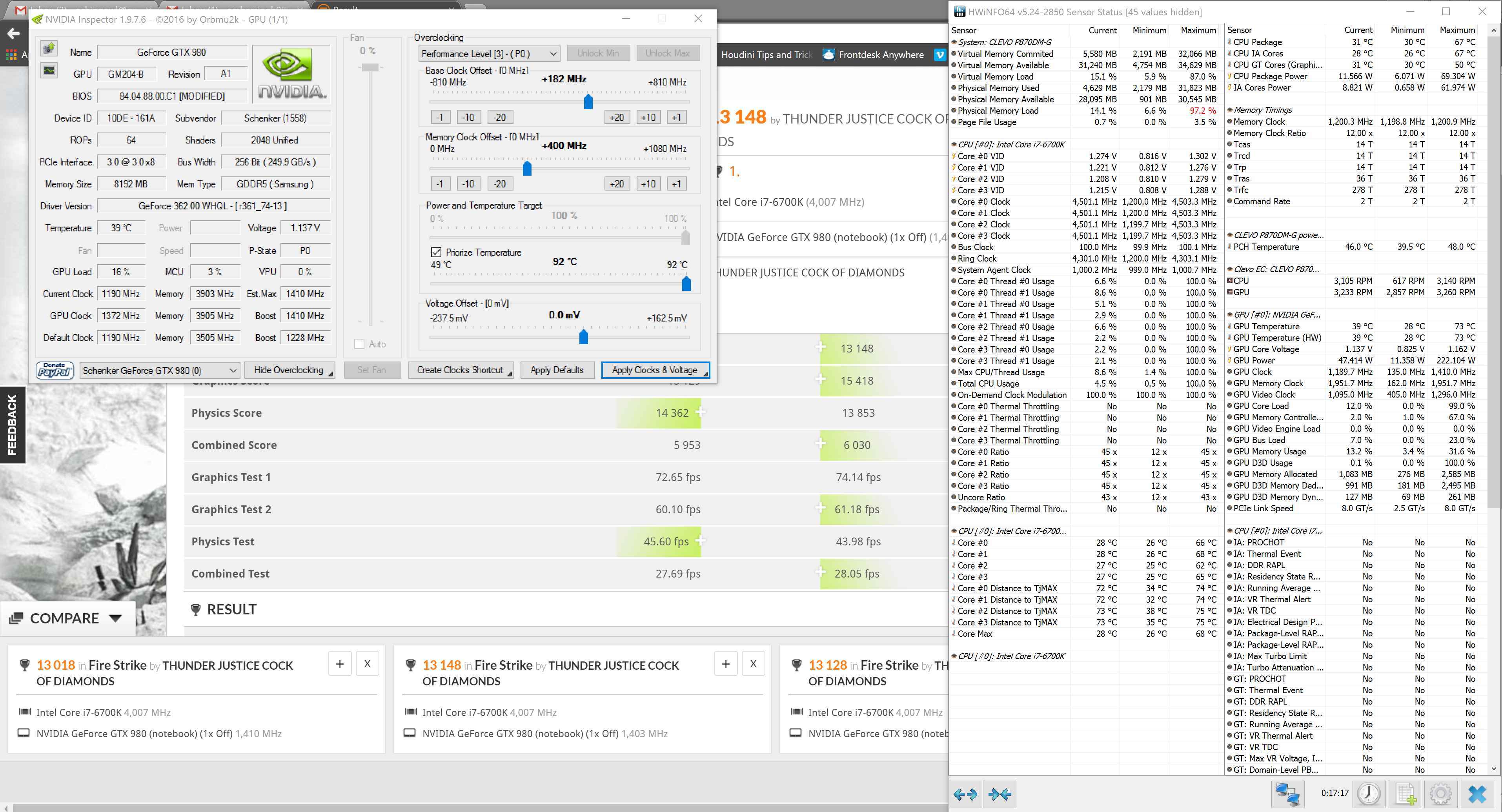Viewport: 1502px width, 812px height.
Task: Click the trophy icon next to RESULT
Action: 196,610
